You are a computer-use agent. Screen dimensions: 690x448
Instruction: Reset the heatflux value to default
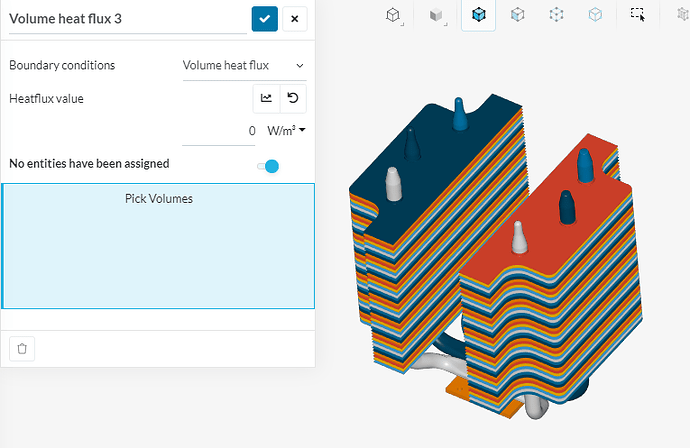click(x=293, y=98)
